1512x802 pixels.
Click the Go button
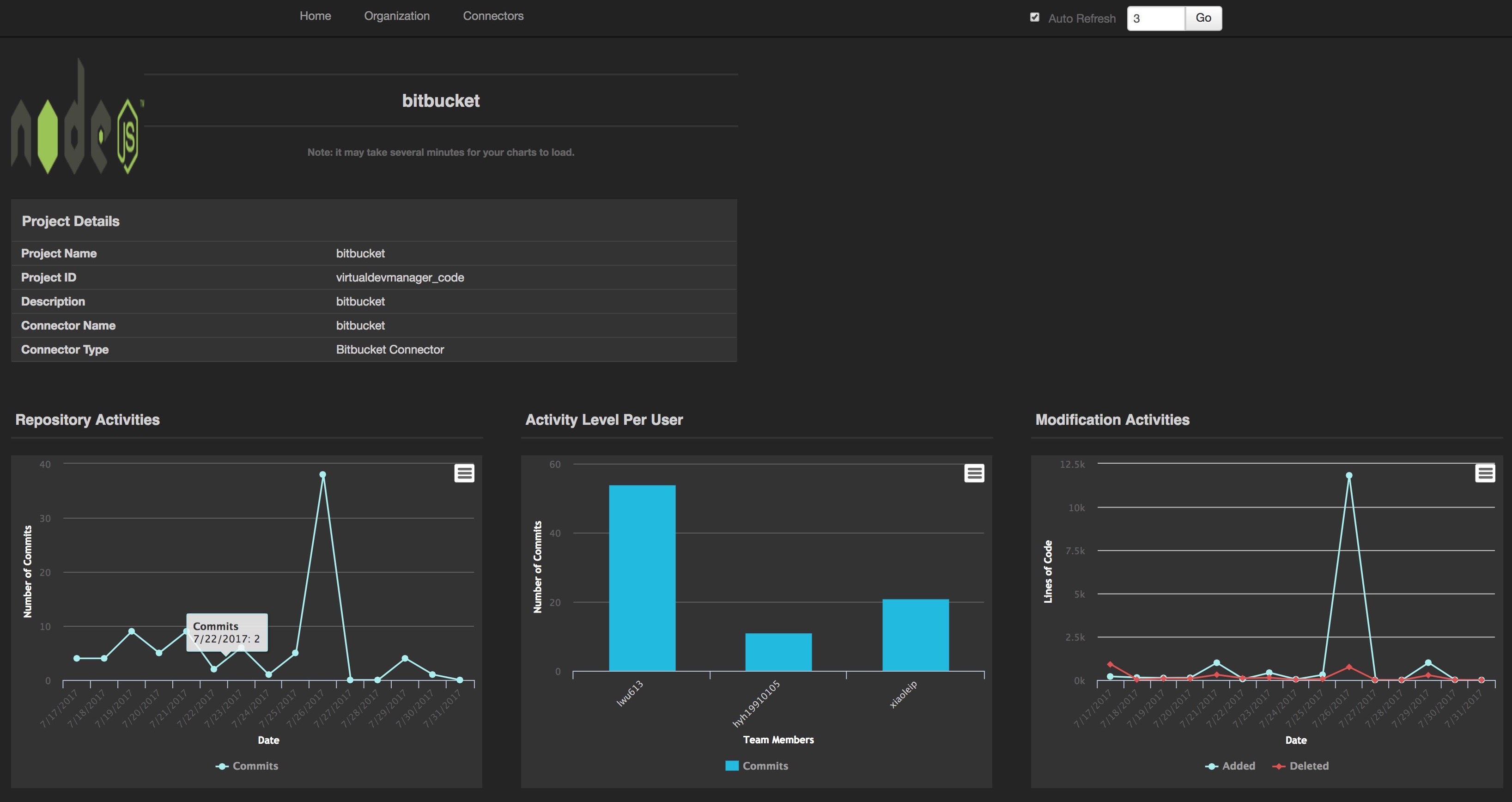coord(1203,18)
